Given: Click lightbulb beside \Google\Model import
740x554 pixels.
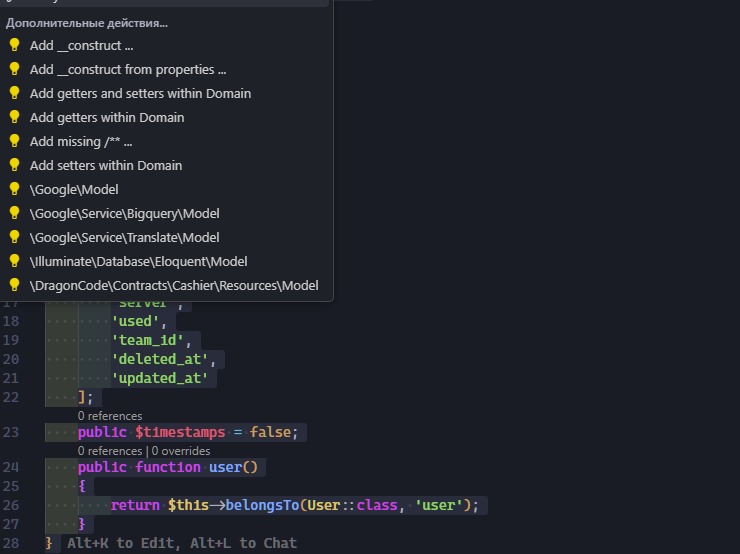Looking at the screenshot, I should [14, 189].
